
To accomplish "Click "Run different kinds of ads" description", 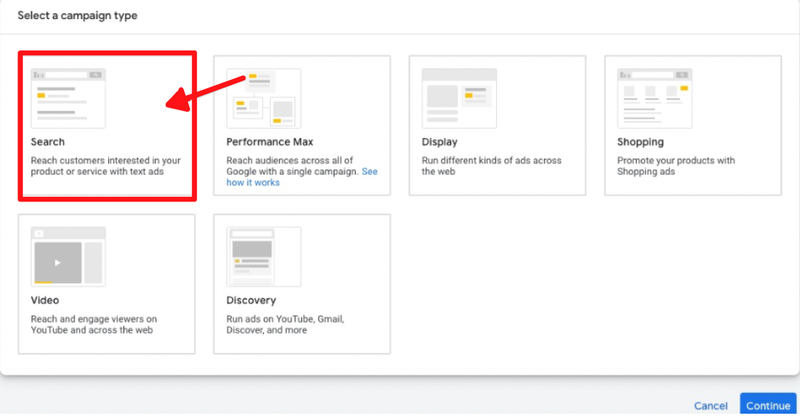I will 491,166.
